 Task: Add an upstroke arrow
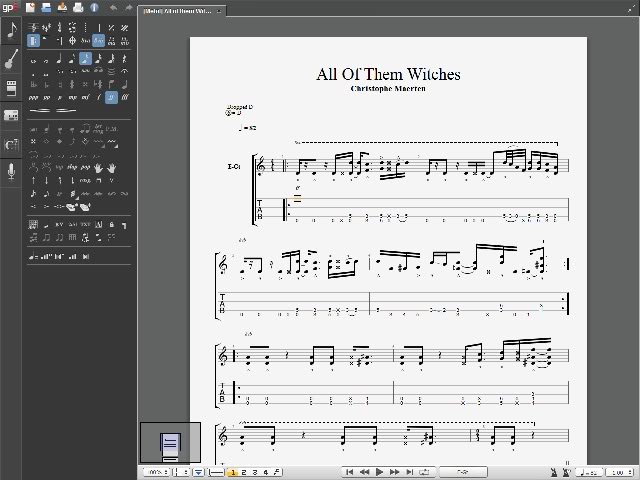[33, 180]
